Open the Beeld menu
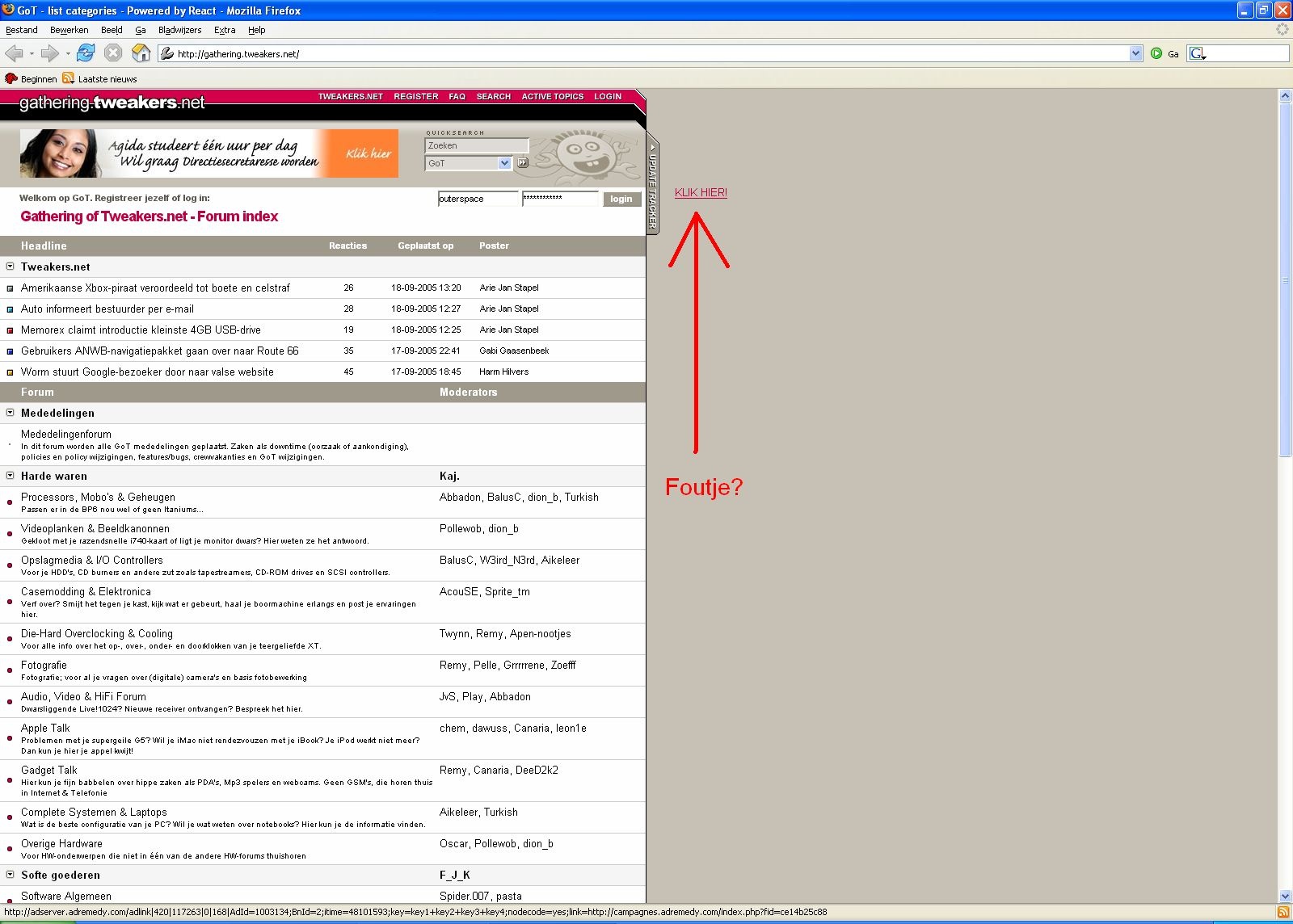The image size is (1293, 924). pos(112,30)
